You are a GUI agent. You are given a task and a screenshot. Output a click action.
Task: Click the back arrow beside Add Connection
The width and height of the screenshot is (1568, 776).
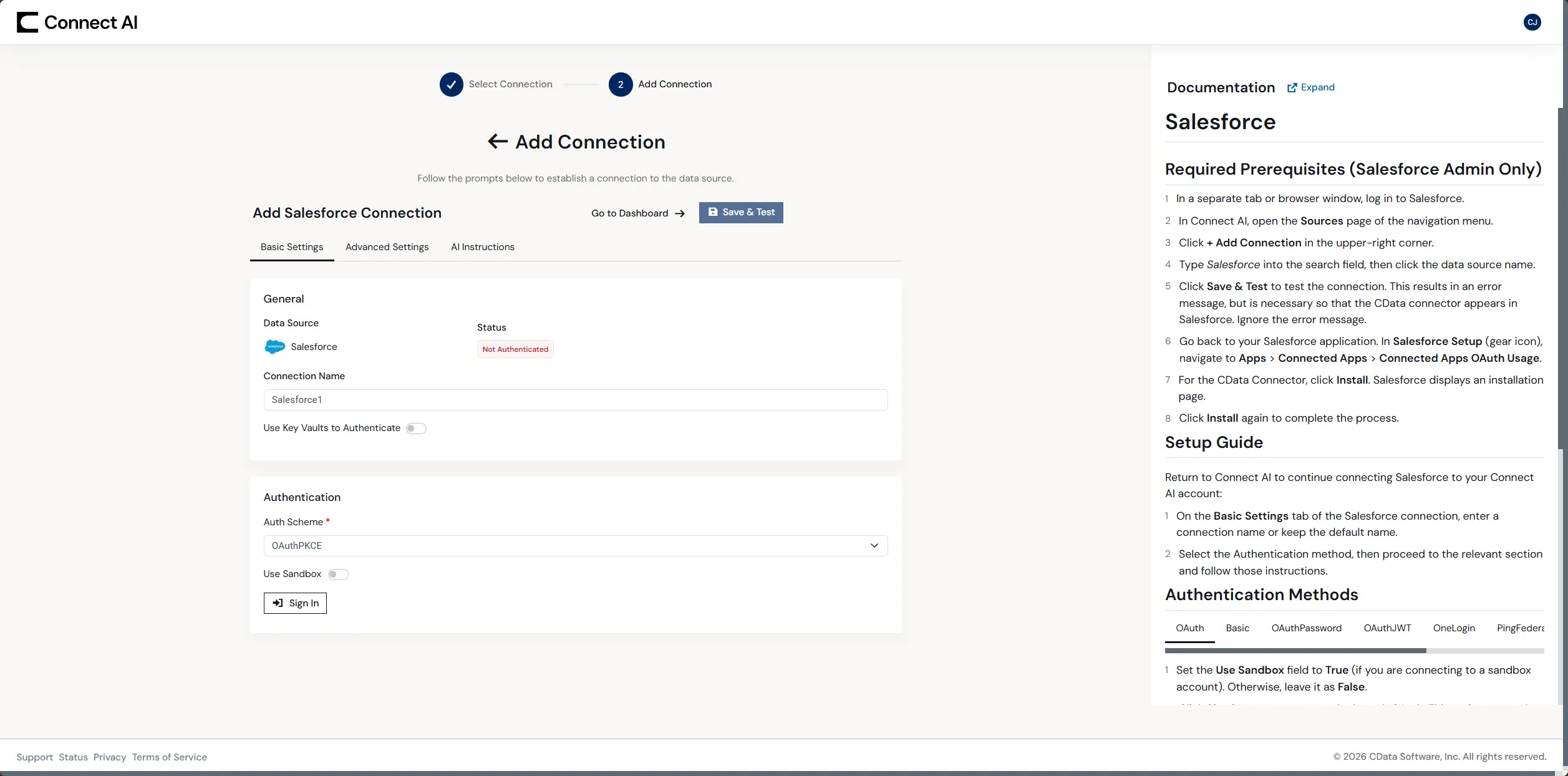[x=497, y=142]
